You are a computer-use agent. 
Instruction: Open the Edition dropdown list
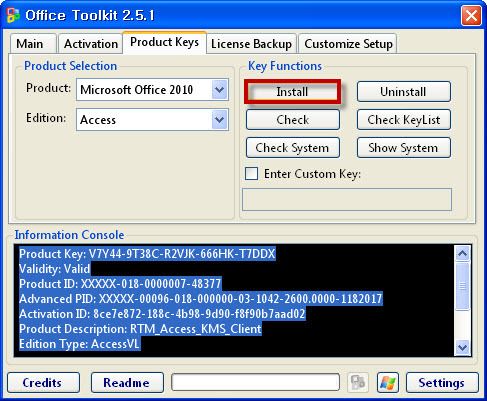[219, 119]
